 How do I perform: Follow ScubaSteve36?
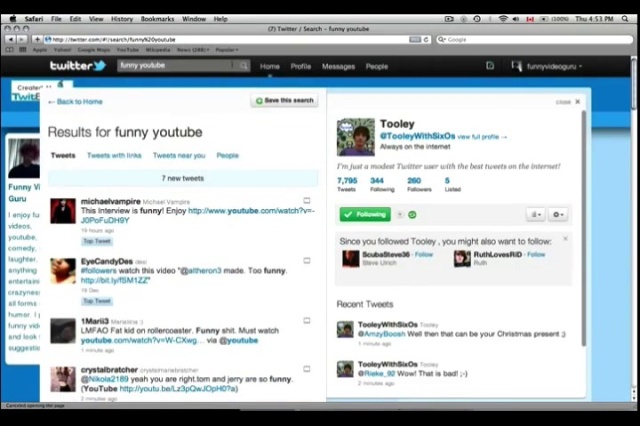click(424, 255)
